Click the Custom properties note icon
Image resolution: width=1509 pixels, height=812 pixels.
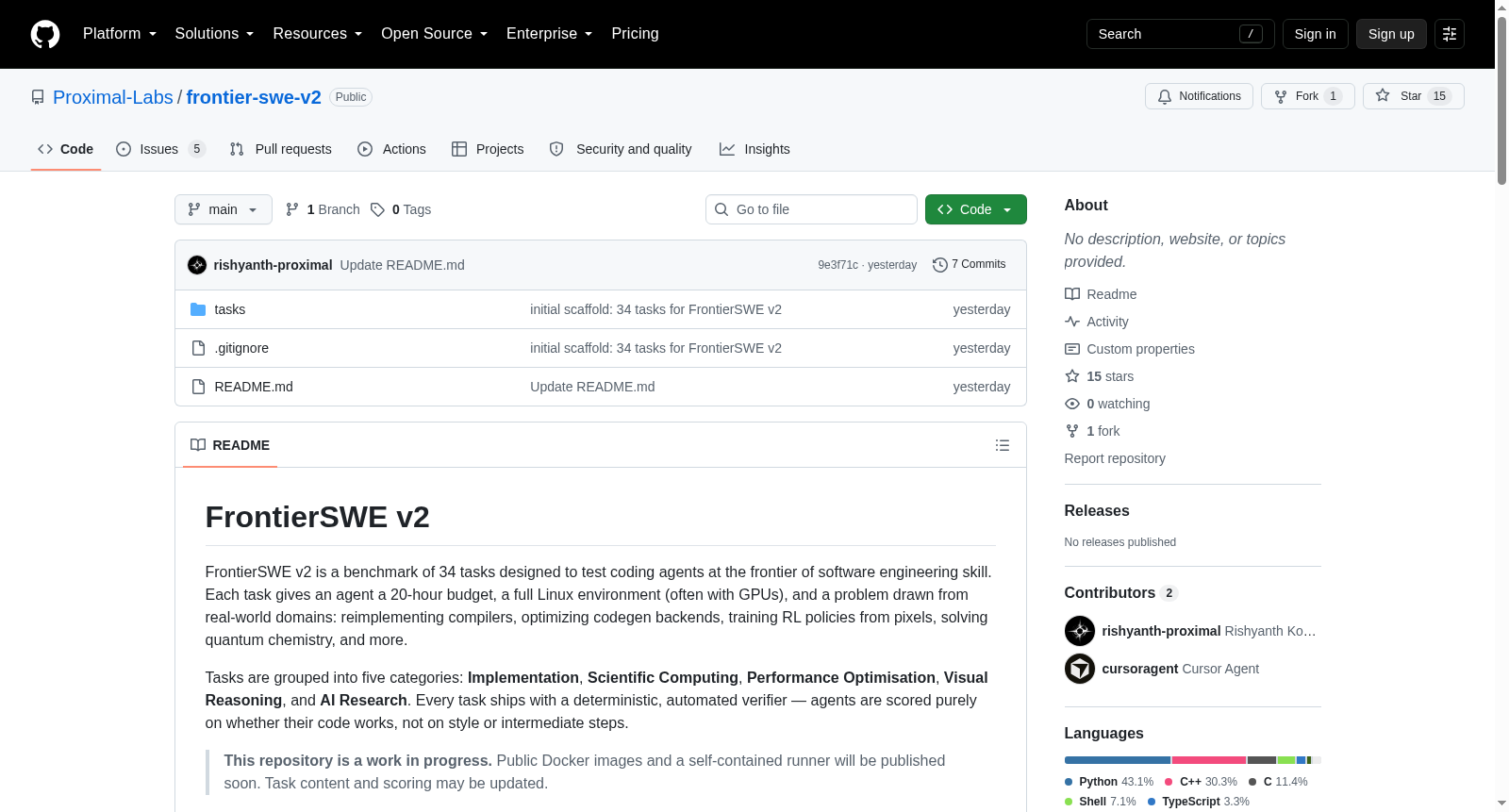(1072, 349)
